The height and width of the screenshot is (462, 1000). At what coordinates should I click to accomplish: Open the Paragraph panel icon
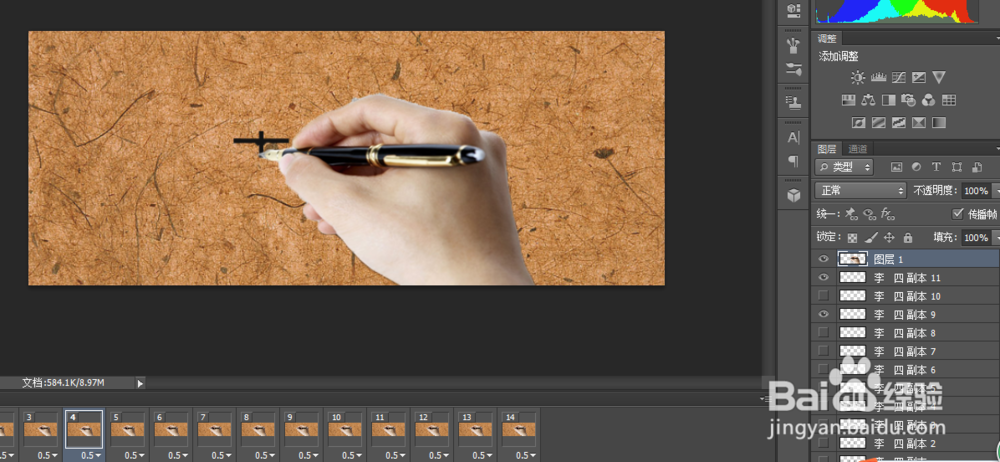pyautogui.click(x=793, y=161)
